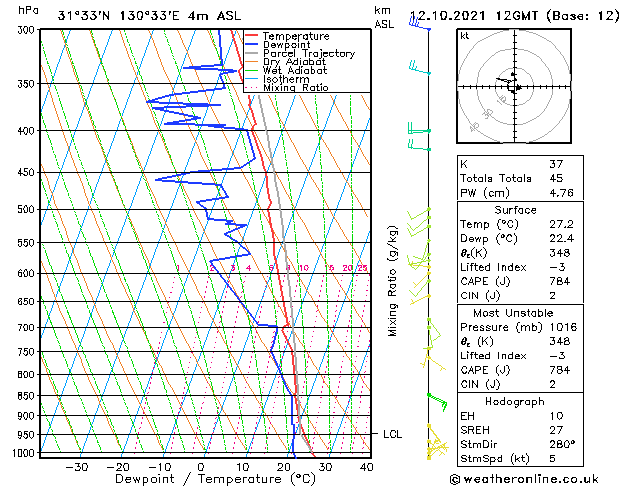
Task: Click the Most Unstable section heading
Action: (x=513, y=313)
